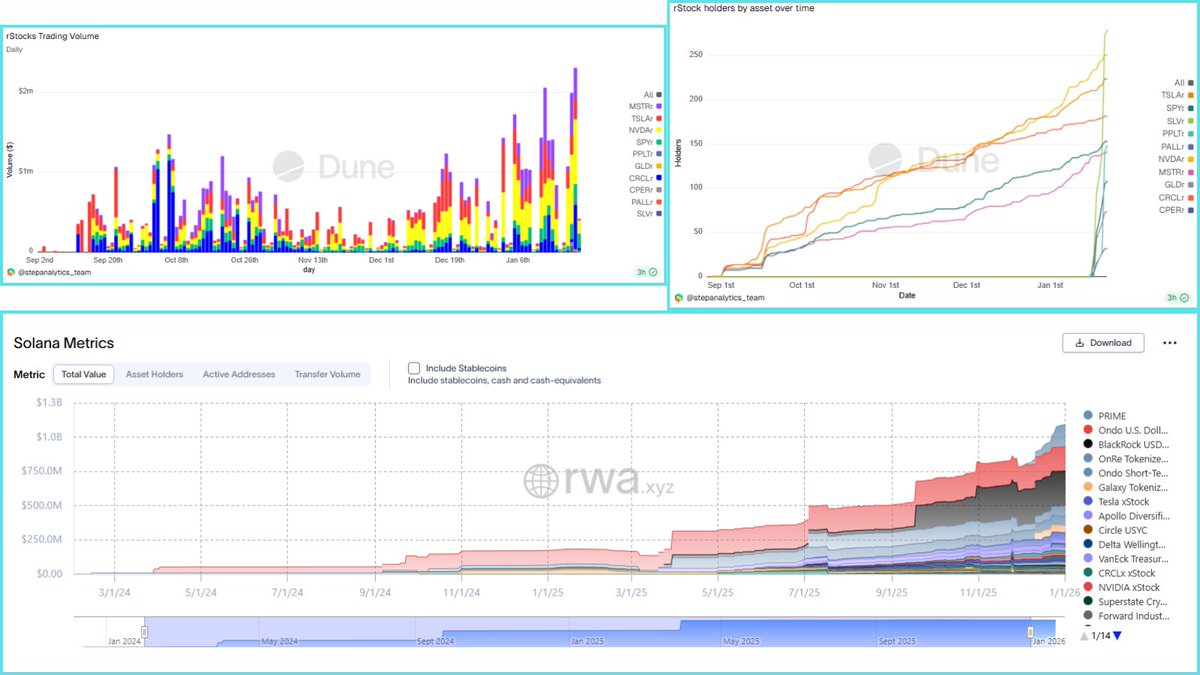The height and width of the screenshot is (675, 1200).
Task: Click the rStocks Trading Volume chart title
Action: tap(52, 37)
